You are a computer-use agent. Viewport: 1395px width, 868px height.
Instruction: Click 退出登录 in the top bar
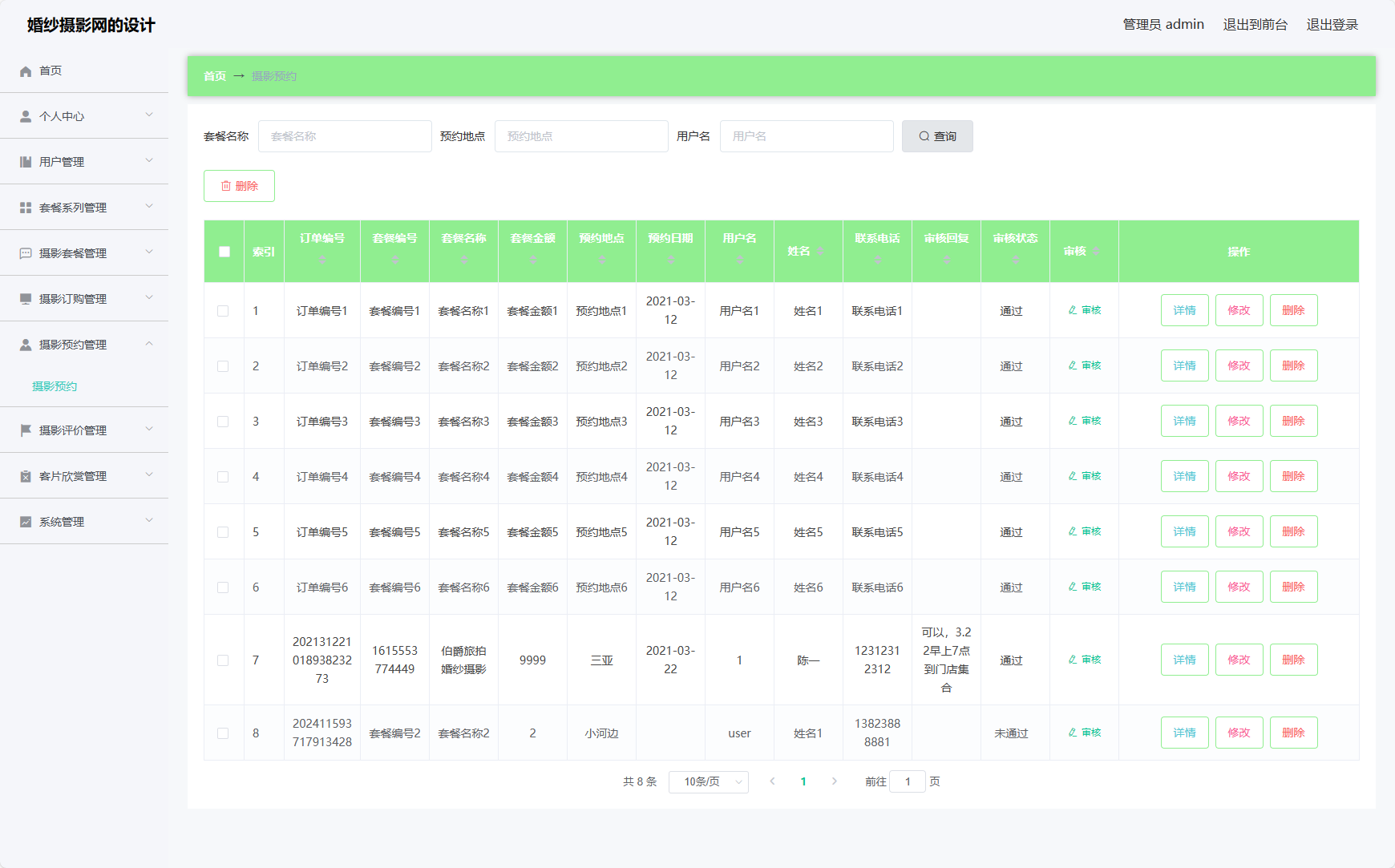point(1332,25)
